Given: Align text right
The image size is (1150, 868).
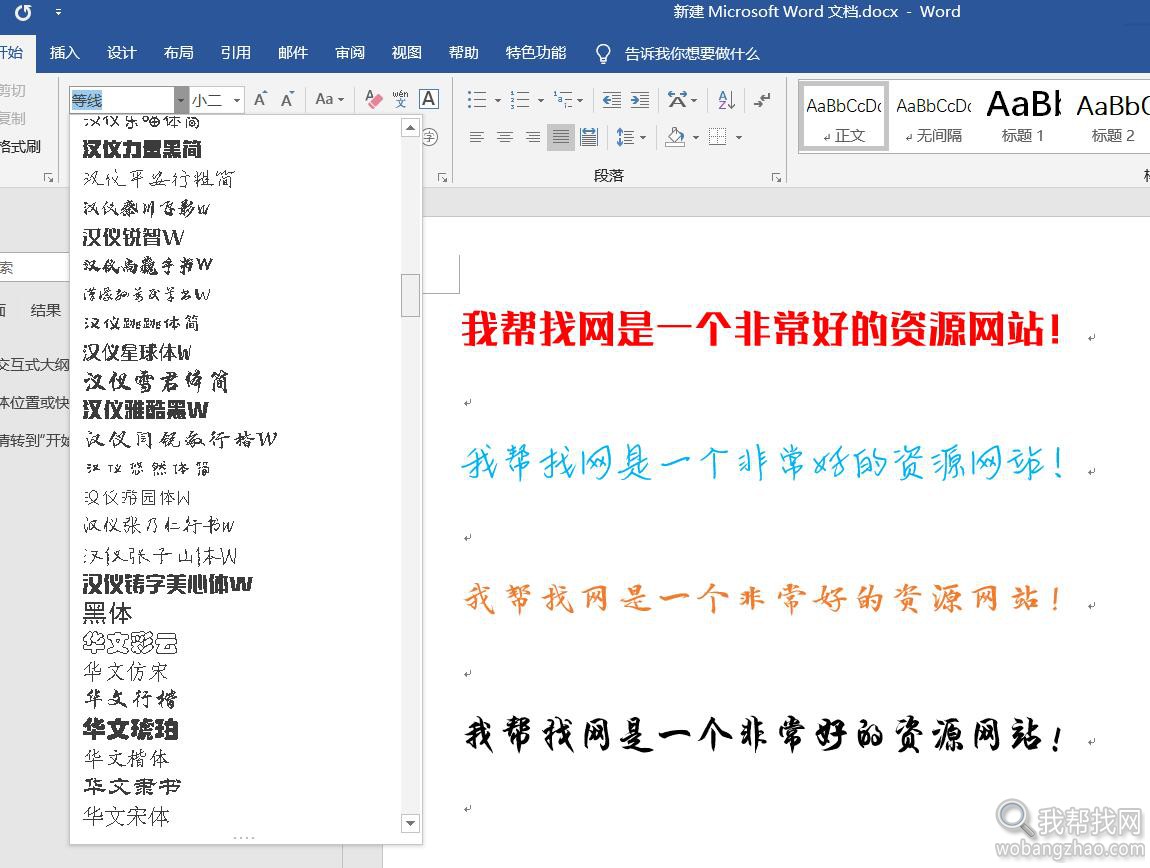Looking at the screenshot, I should [x=533, y=137].
